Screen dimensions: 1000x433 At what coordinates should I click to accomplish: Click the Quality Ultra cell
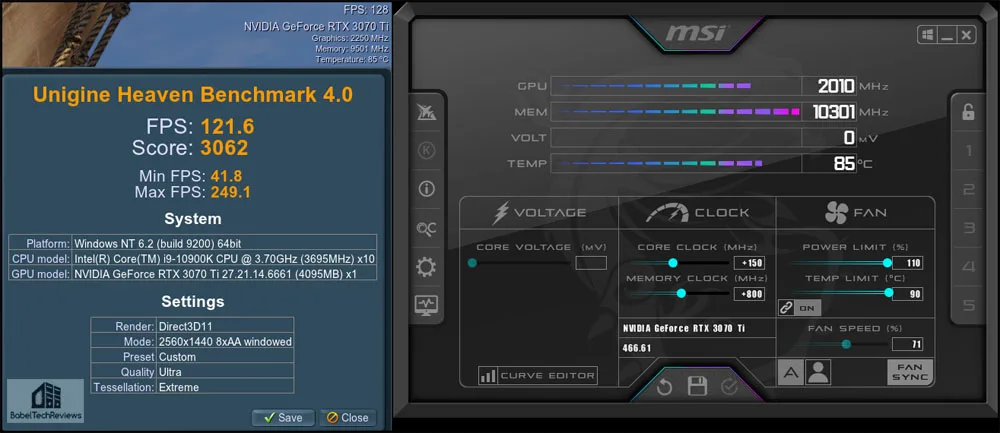click(225, 371)
